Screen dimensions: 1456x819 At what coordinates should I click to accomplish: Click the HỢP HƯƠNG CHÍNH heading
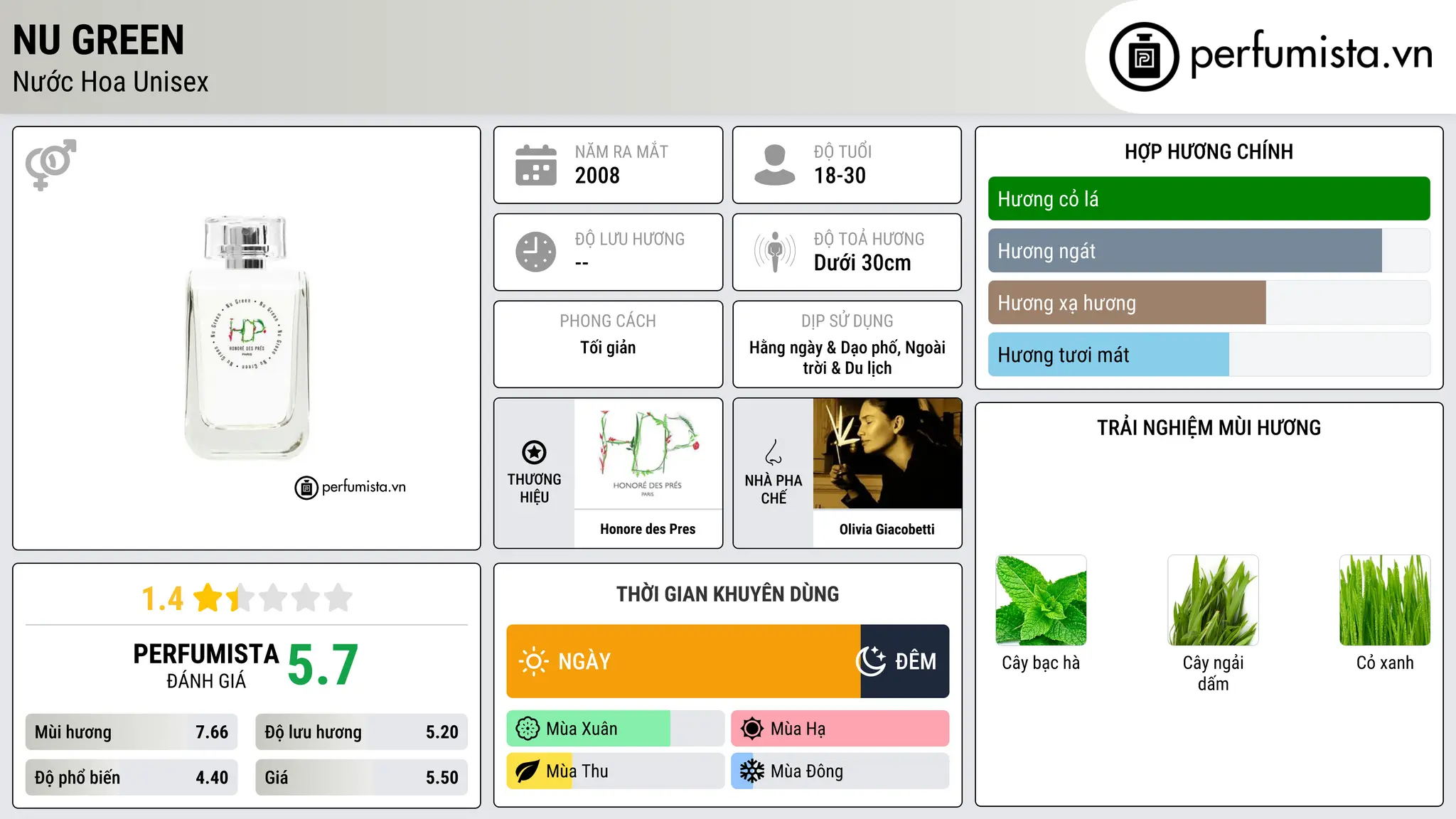point(1209,152)
